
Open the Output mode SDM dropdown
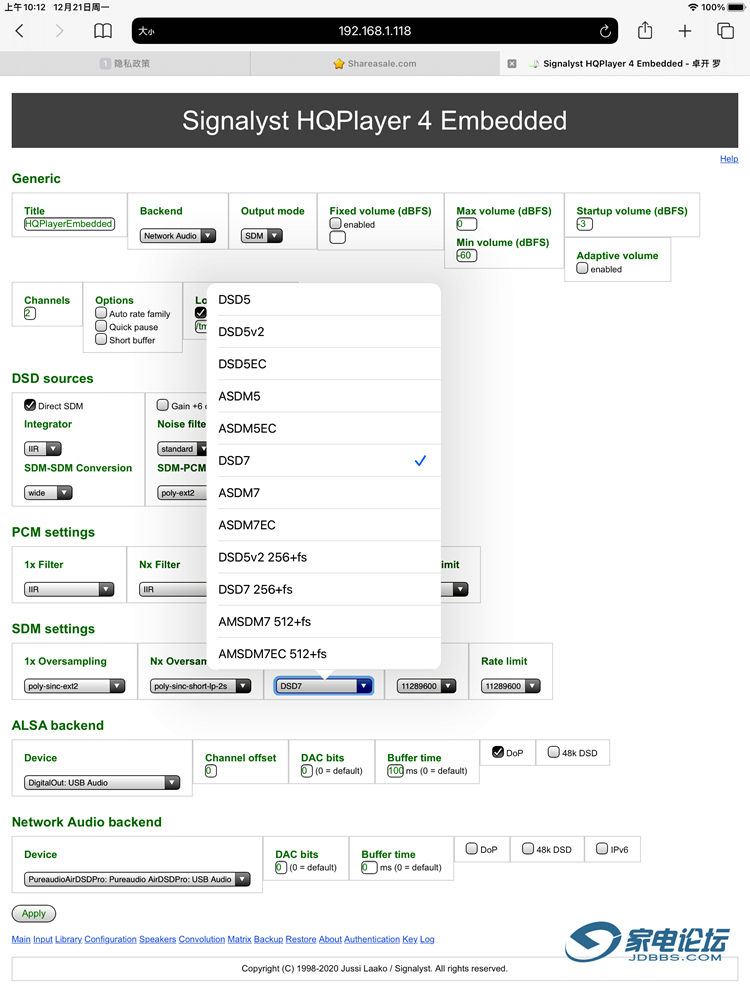coord(261,236)
